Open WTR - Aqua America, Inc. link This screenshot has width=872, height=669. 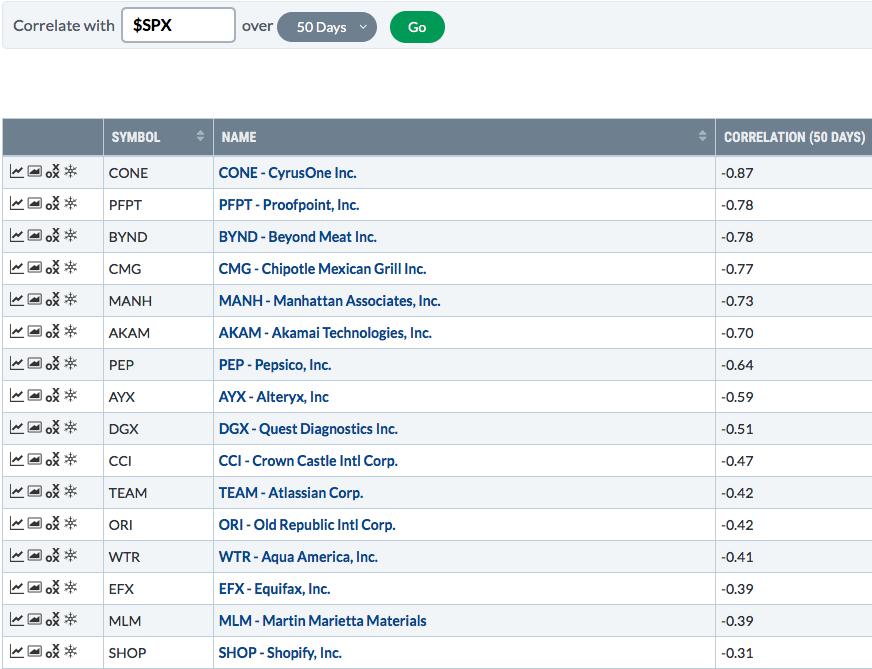(298, 557)
